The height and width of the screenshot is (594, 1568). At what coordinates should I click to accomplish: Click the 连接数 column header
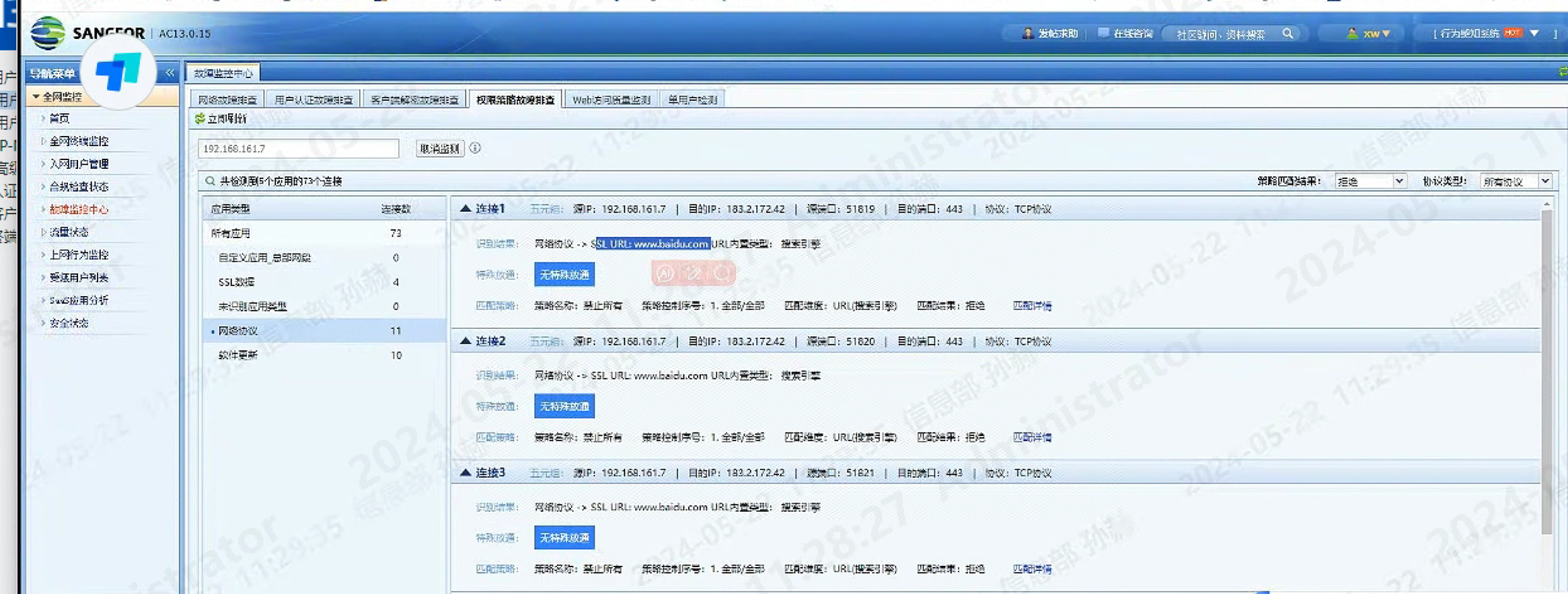point(396,209)
